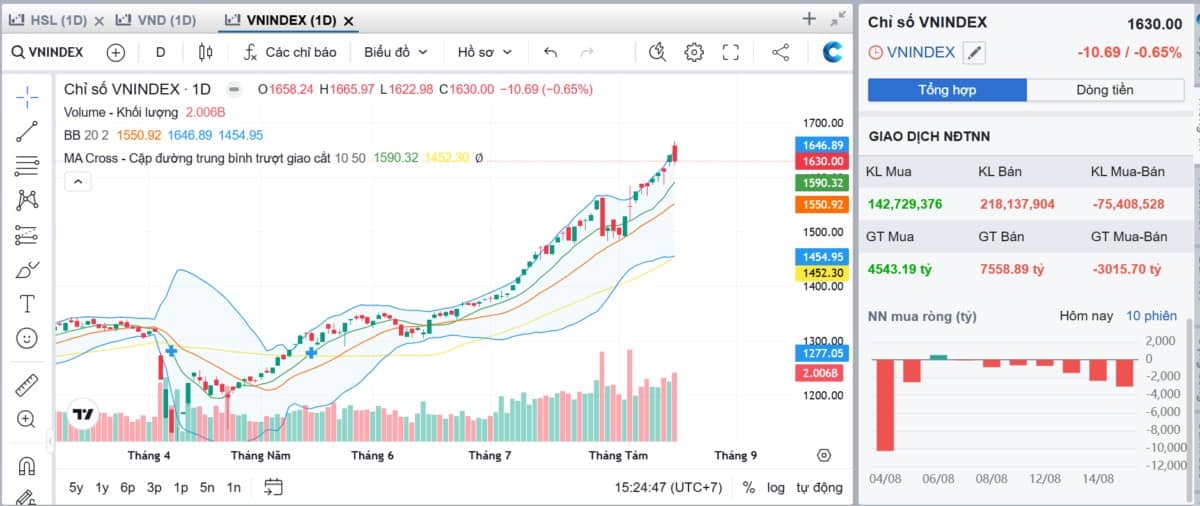This screenshot has width=1200, height=506.
Task: Click the 04/08 red net-selling bar
Action: pos(884,405)
